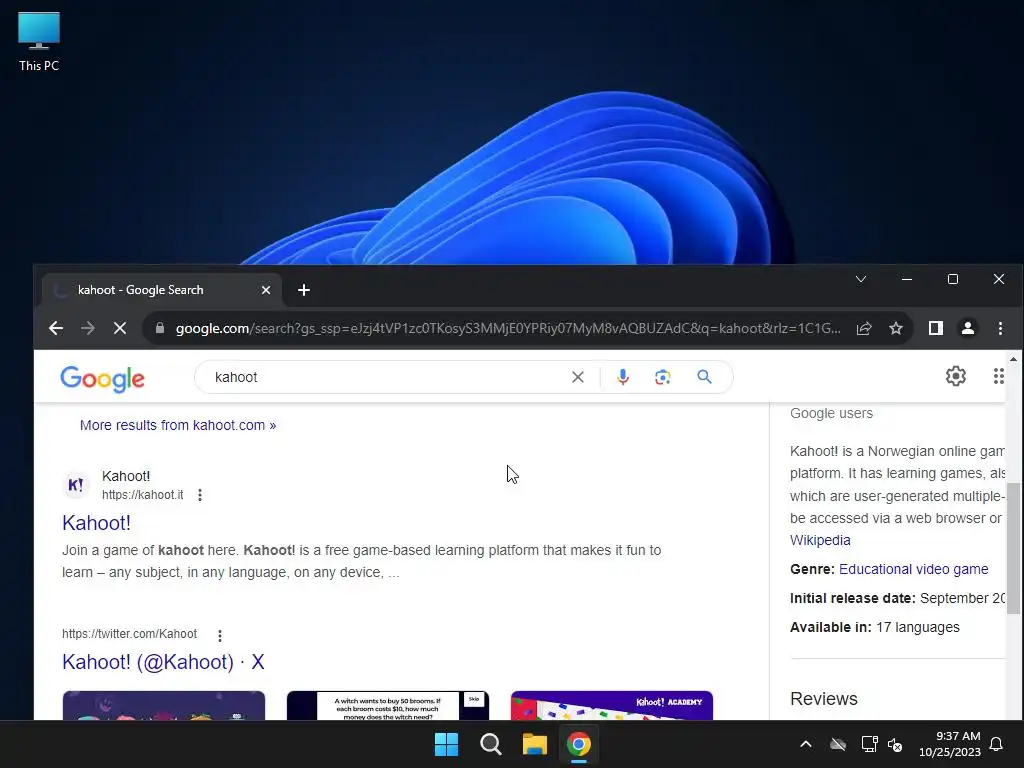Focus the kahoot search input field
Viewport: 1024px width, 768px height.
[385, 377]
